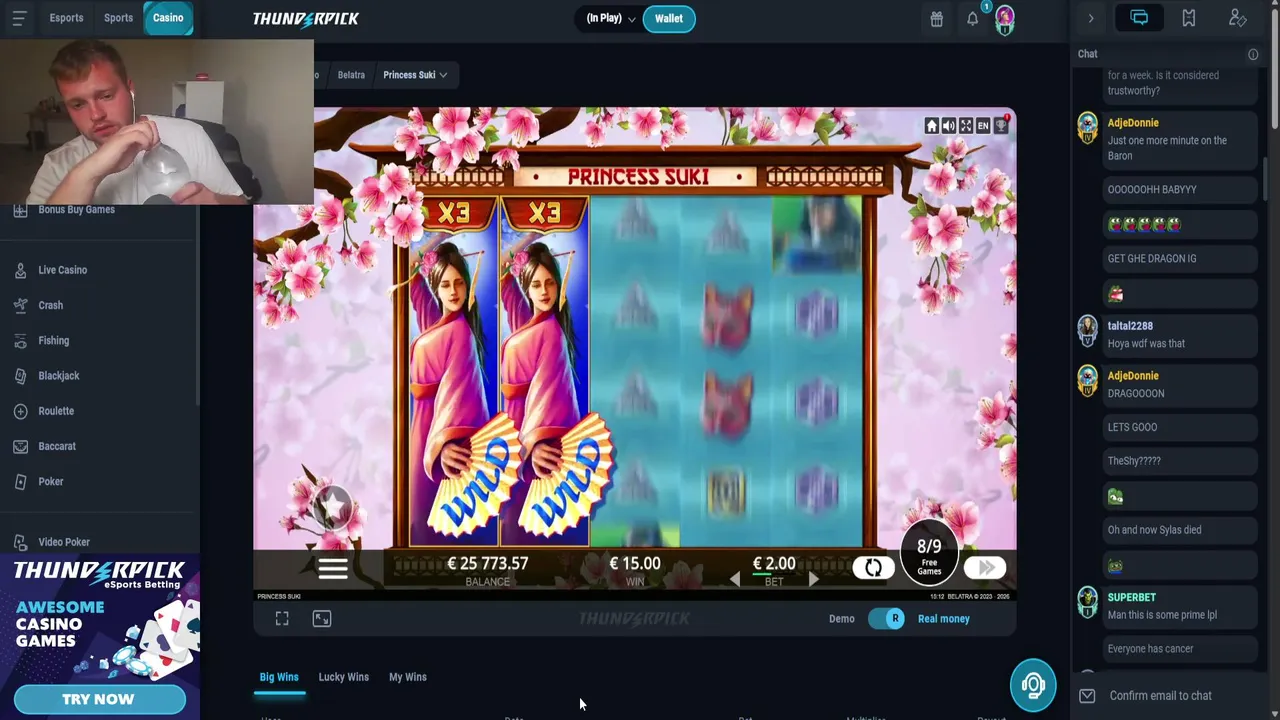Click the fullscreen frame icon below the game
Image resolution: width=1280 pixels, height=720 pixels.
click(282, 619)
